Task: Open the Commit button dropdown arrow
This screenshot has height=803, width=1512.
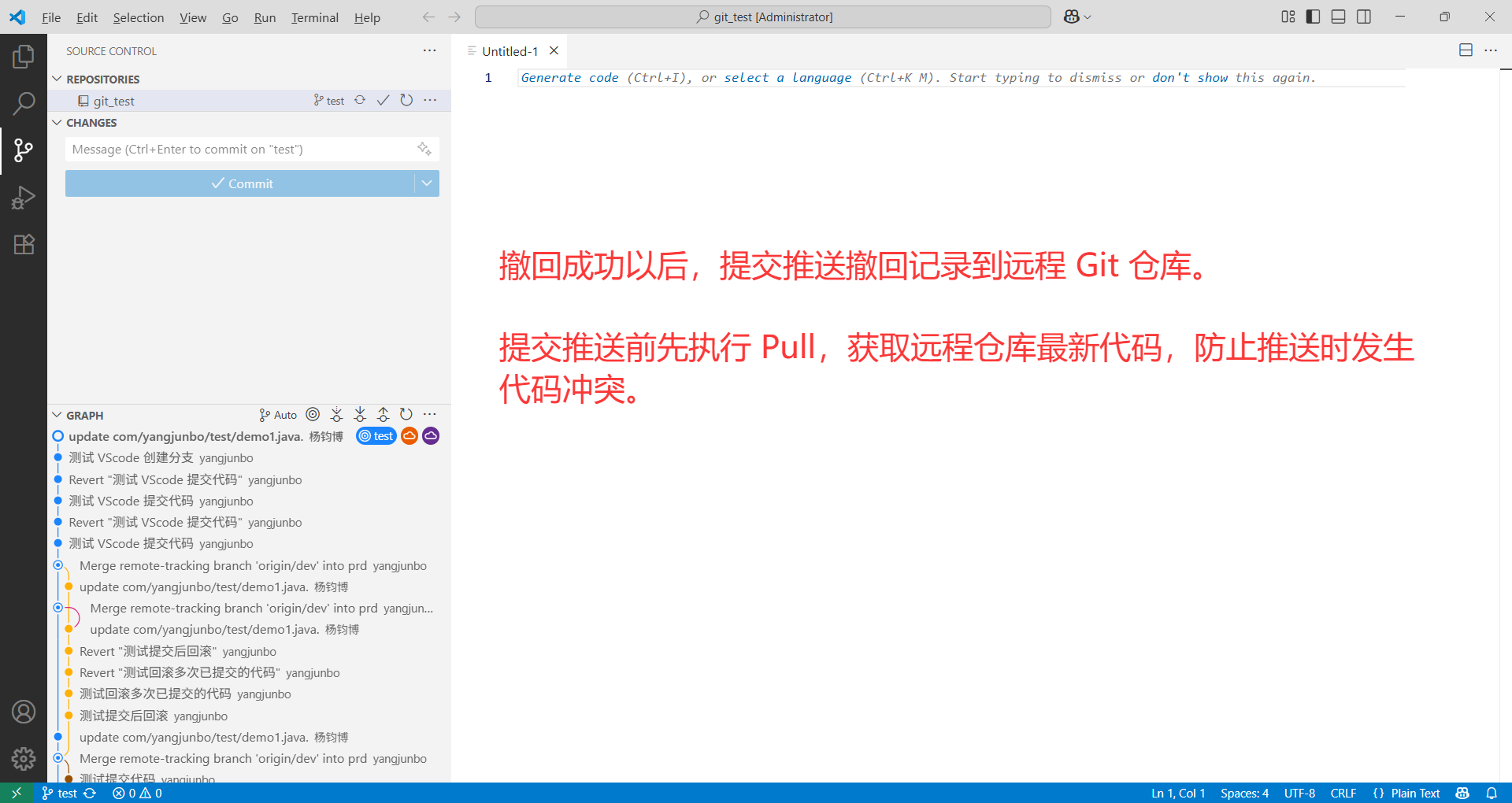Action: (426, 183)
